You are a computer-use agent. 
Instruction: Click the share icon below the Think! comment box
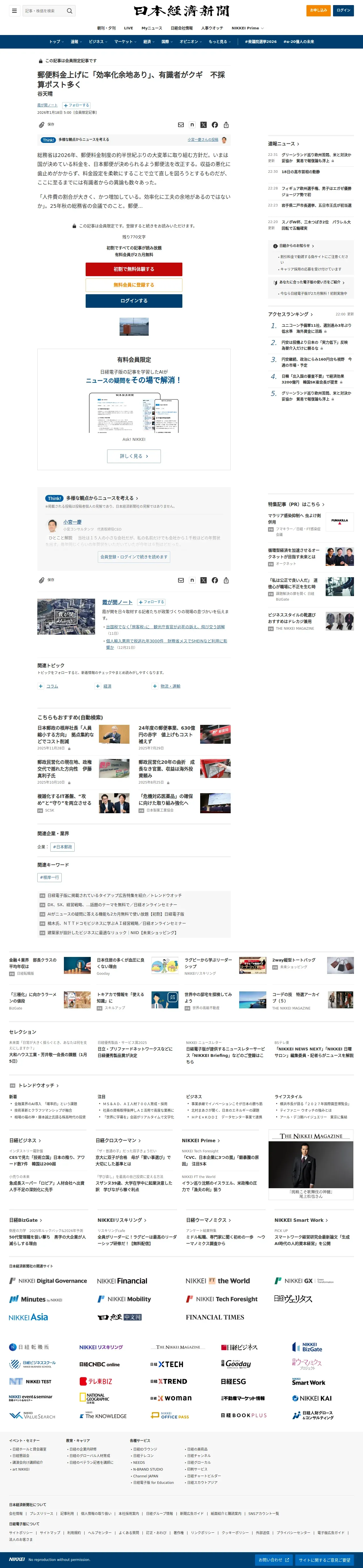pyautogui.click(x=226, y=580)
